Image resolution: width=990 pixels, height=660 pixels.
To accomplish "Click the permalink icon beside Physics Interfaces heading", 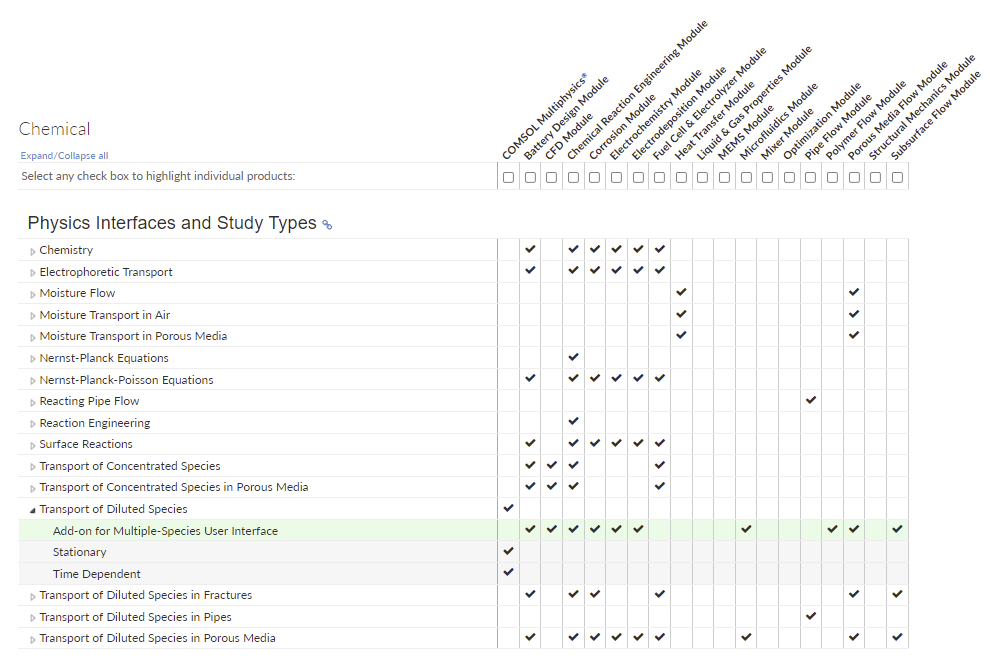I will point(327,225).
